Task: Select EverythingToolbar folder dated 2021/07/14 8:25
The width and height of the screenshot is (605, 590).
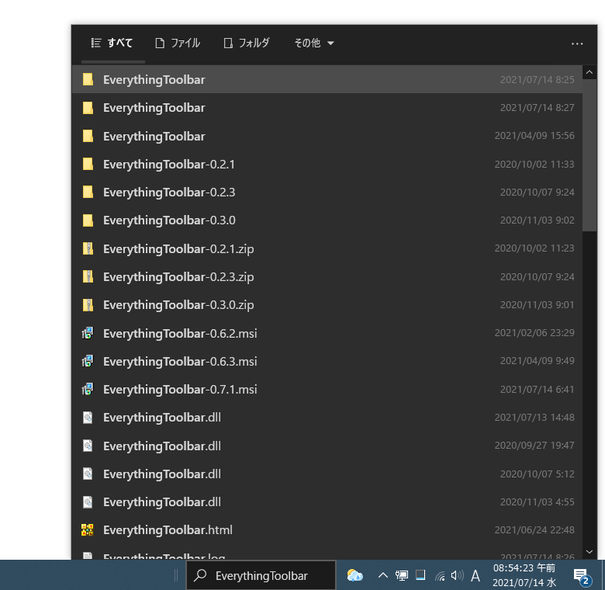Action: [x=327, y=79]
